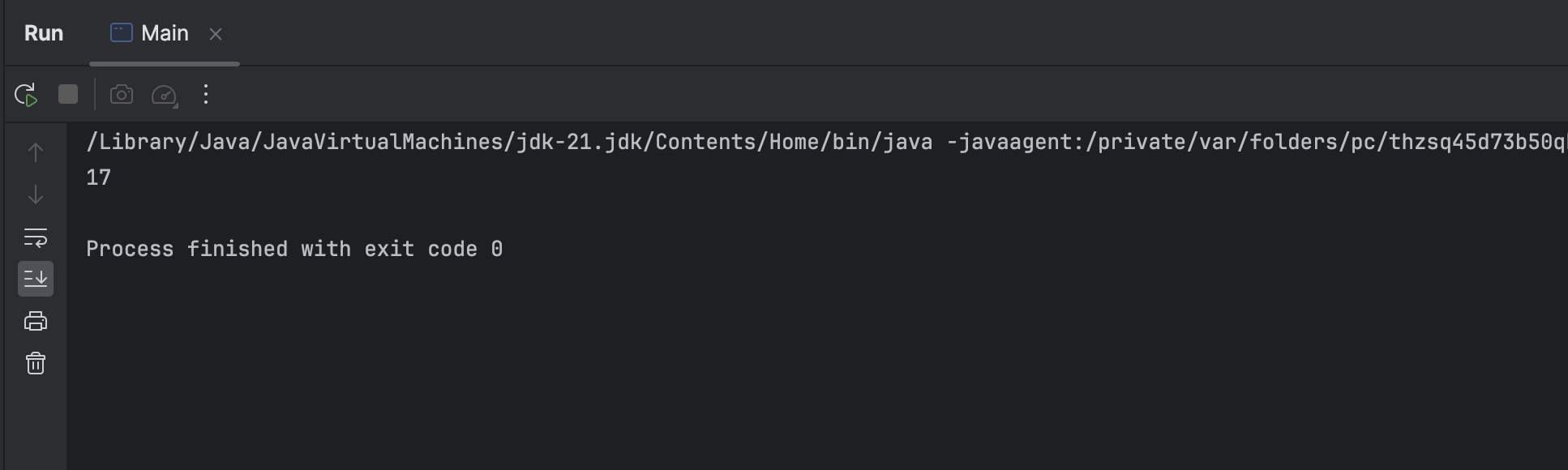Place the cursor in the empty console area
Viewport: 1568px width, 470px height.
811,365
